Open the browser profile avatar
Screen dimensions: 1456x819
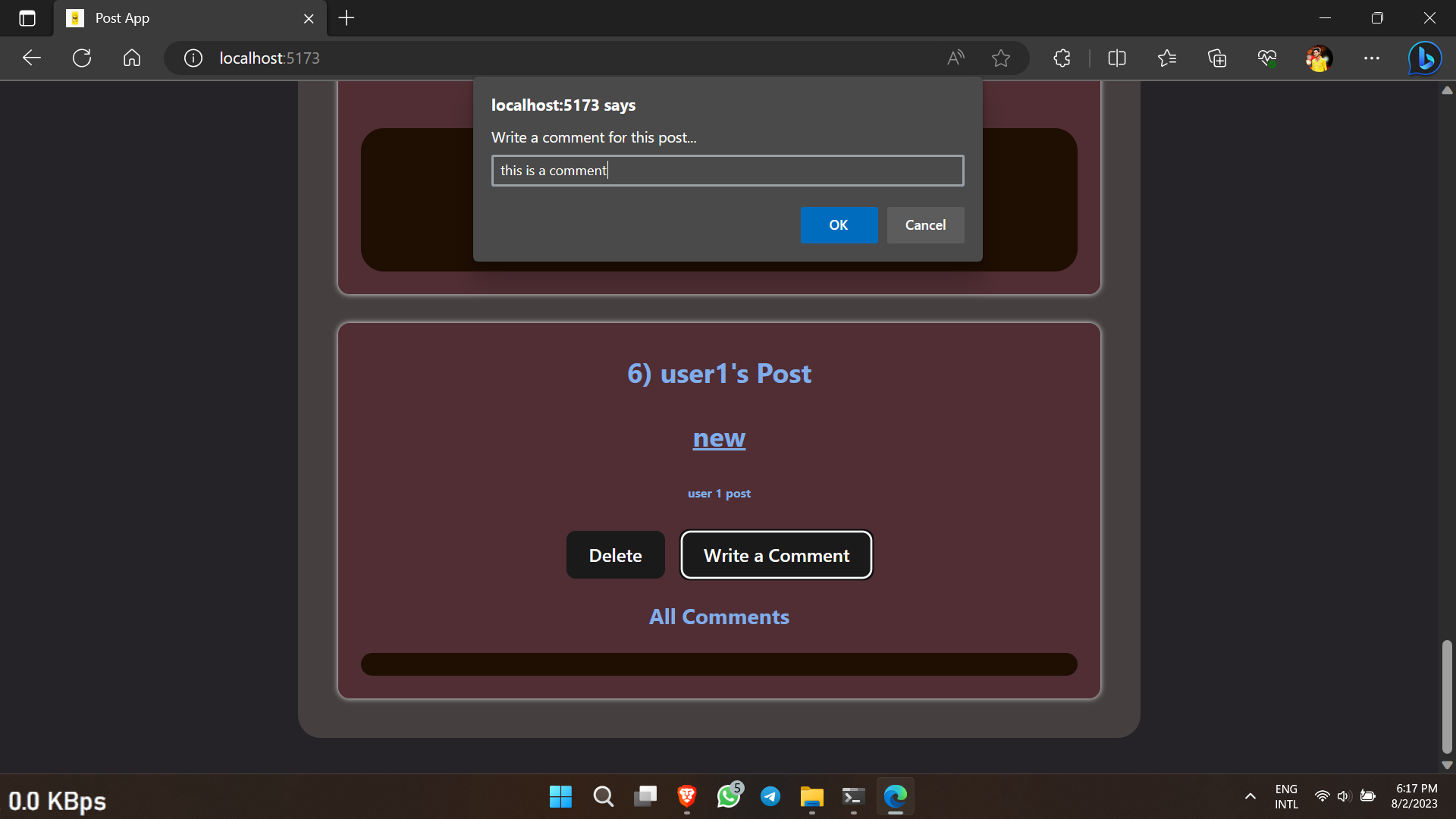point(1319,58)
